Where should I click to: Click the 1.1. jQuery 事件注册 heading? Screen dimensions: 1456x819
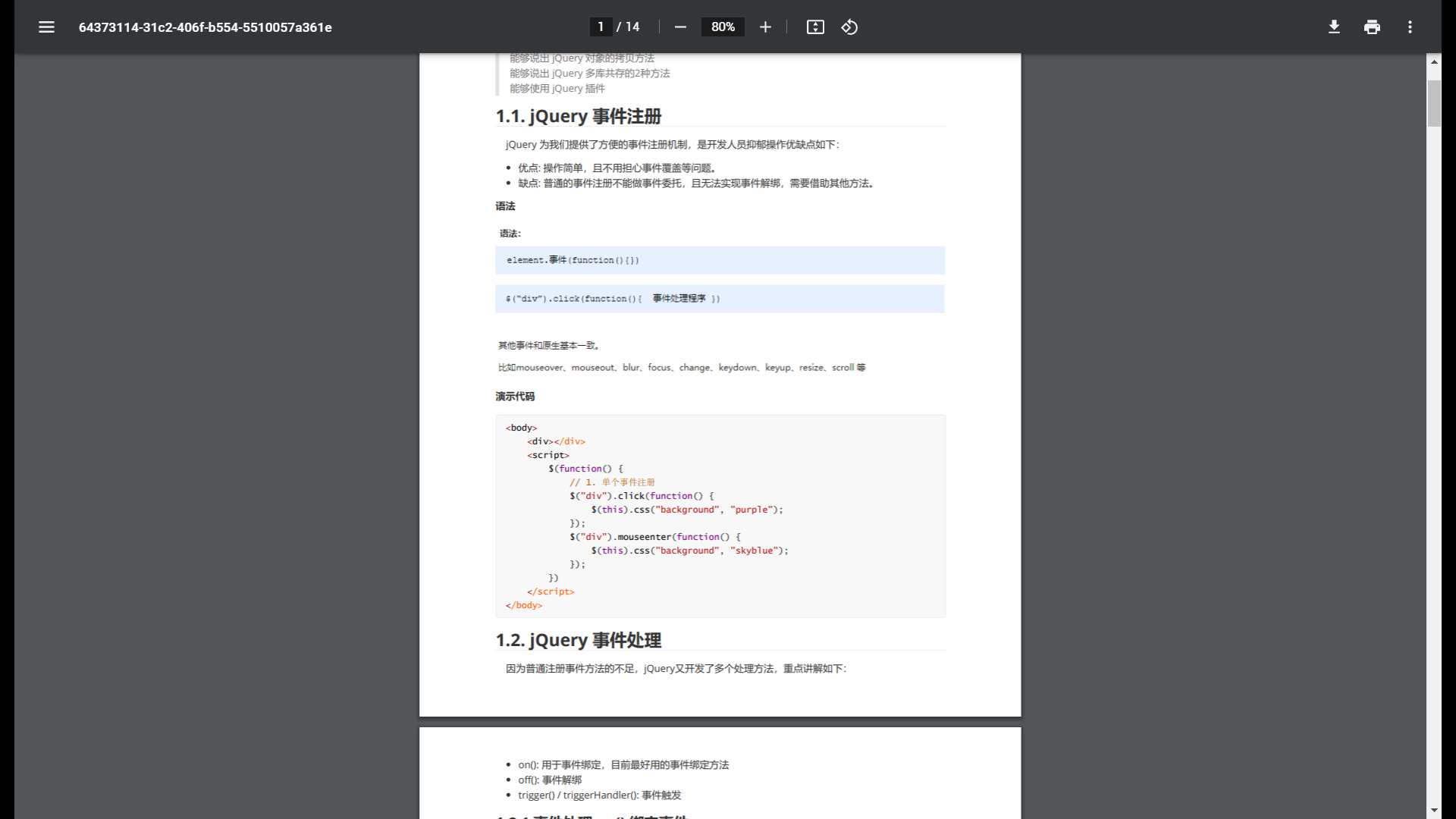tap(578, 116)
